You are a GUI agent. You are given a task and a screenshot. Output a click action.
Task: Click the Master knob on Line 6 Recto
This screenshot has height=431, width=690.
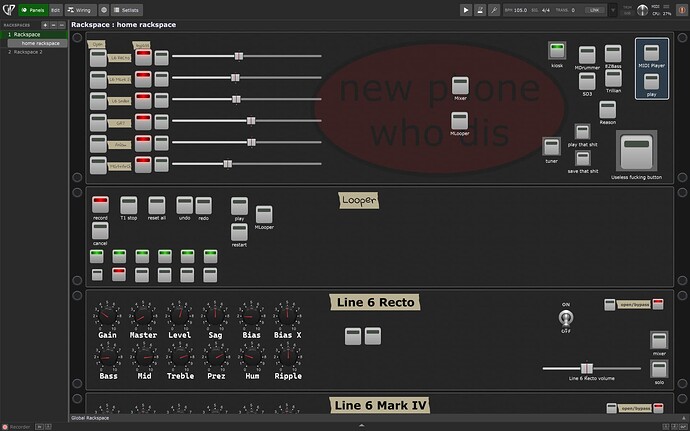pyautogui.click(x=143, y=315)
